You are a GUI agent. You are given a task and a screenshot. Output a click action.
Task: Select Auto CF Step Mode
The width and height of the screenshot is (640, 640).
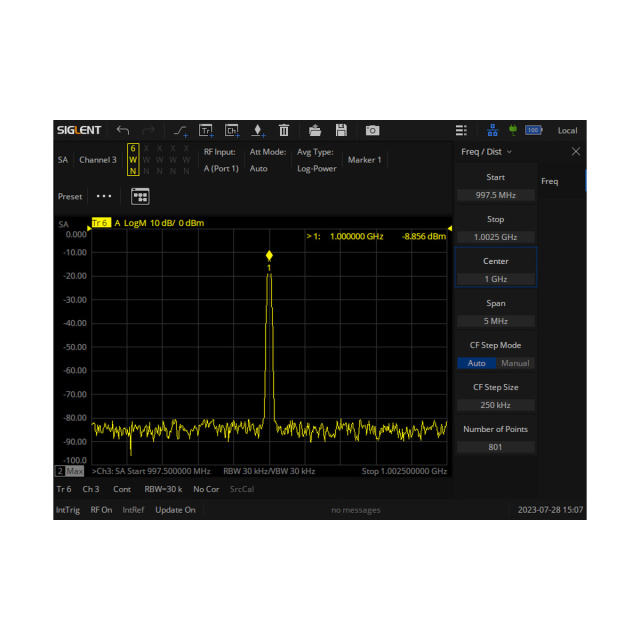click(x=476, y=363)
